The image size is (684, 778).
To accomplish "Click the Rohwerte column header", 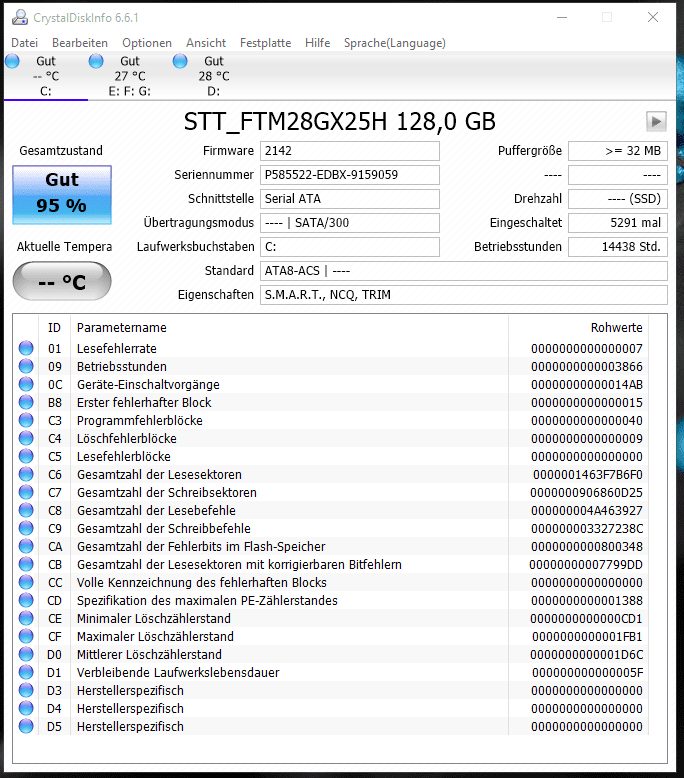I will point(578,327).
